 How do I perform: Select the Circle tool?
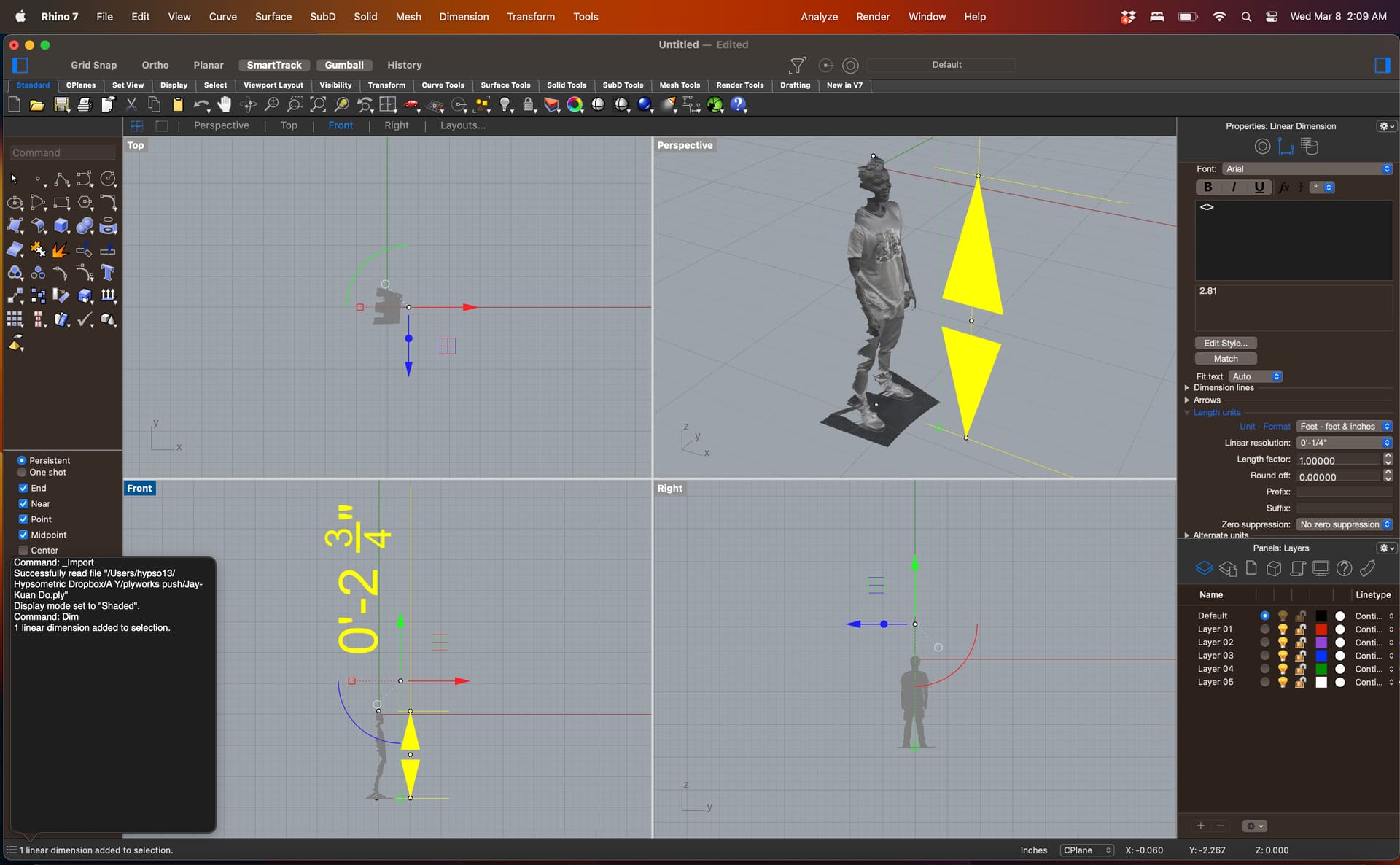coord(108,179)
